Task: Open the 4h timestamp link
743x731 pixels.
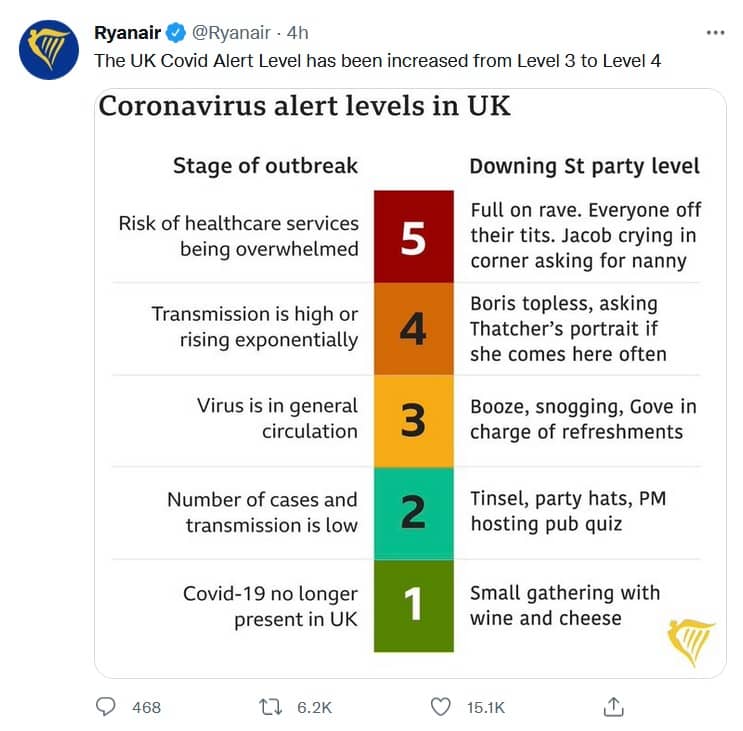Action: tap(298, 33)
